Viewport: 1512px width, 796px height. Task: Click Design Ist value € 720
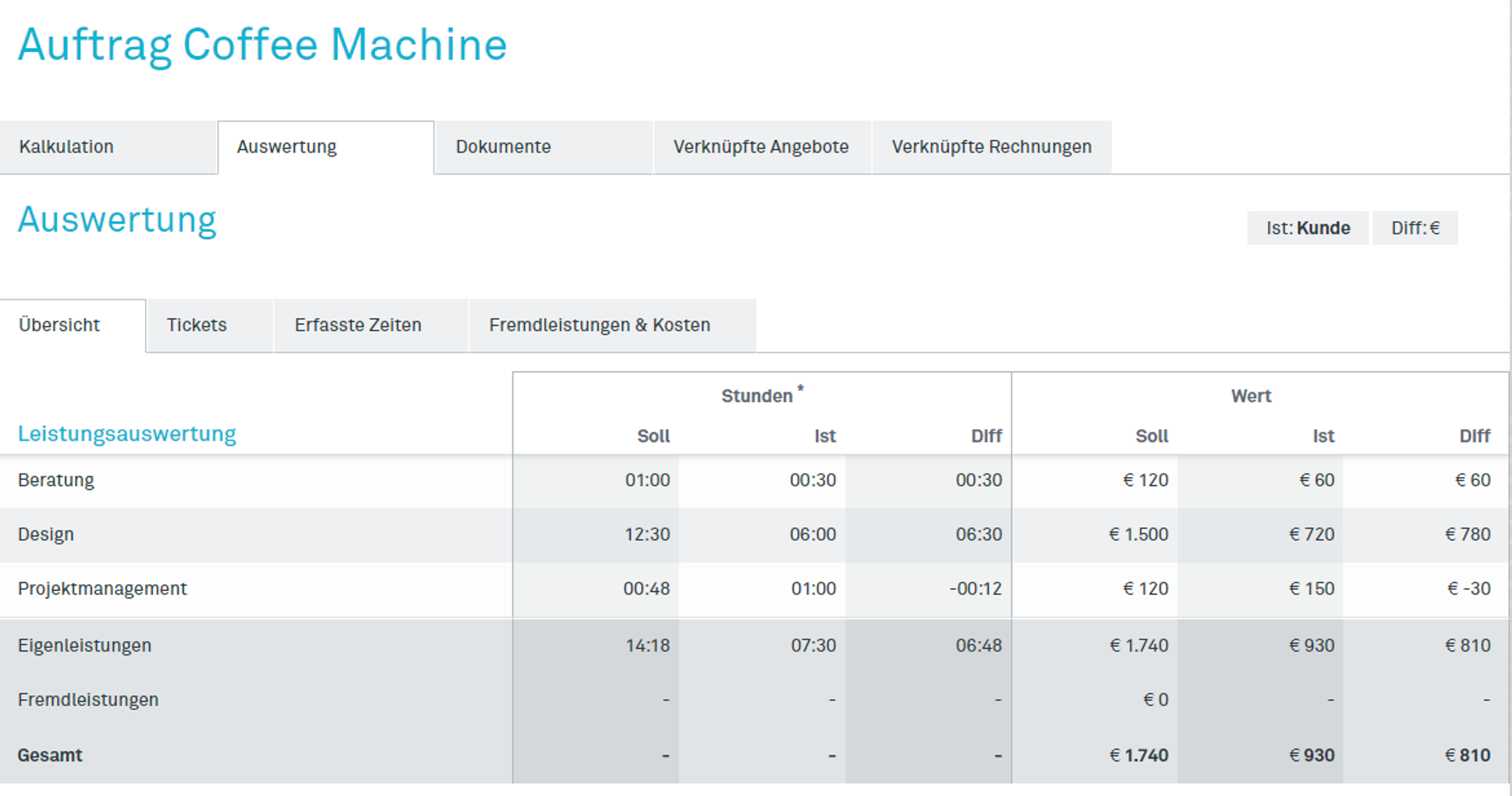[x=1312, y=535]
